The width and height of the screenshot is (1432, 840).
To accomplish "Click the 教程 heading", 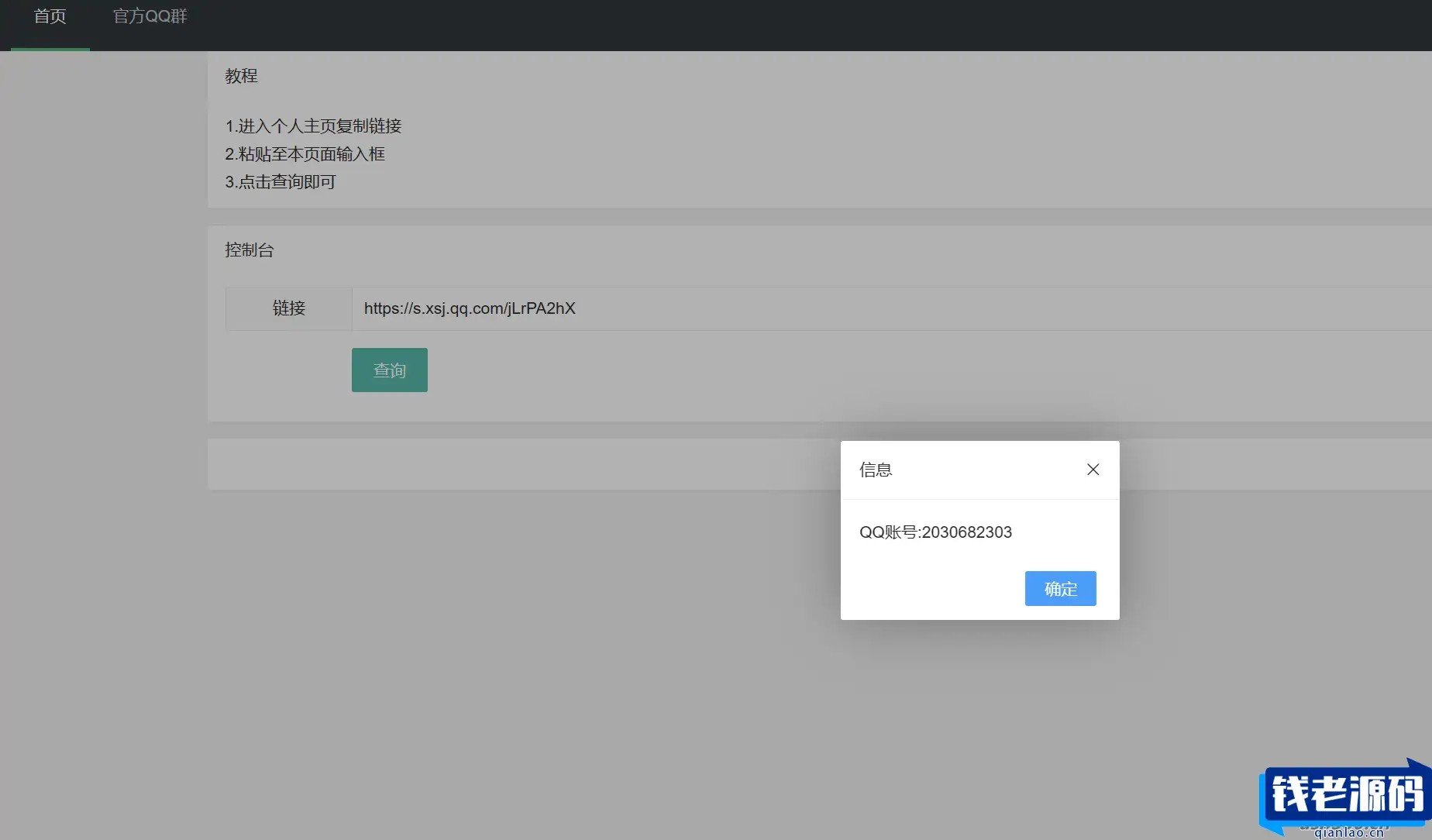I will 241,76.
